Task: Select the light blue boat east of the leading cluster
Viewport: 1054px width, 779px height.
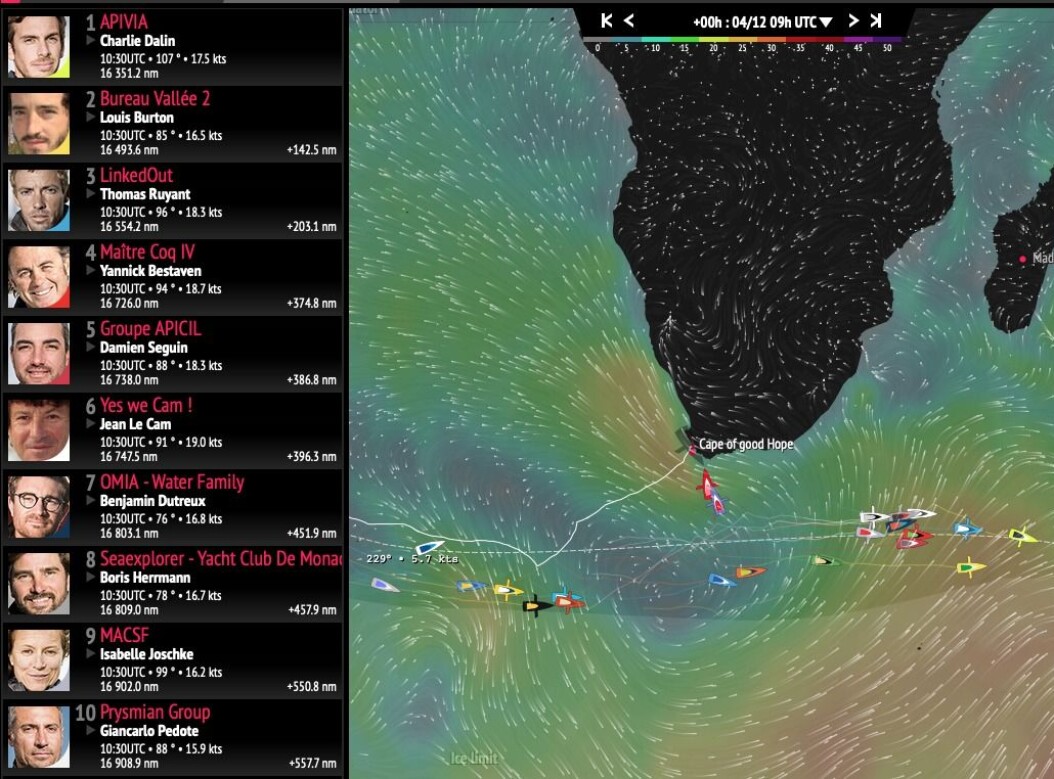Action: pos(967,528)
